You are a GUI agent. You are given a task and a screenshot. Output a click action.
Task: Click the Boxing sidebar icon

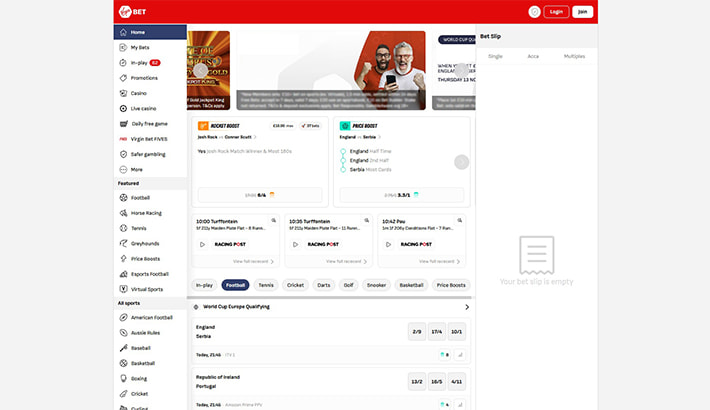click(x=123, y=379)
